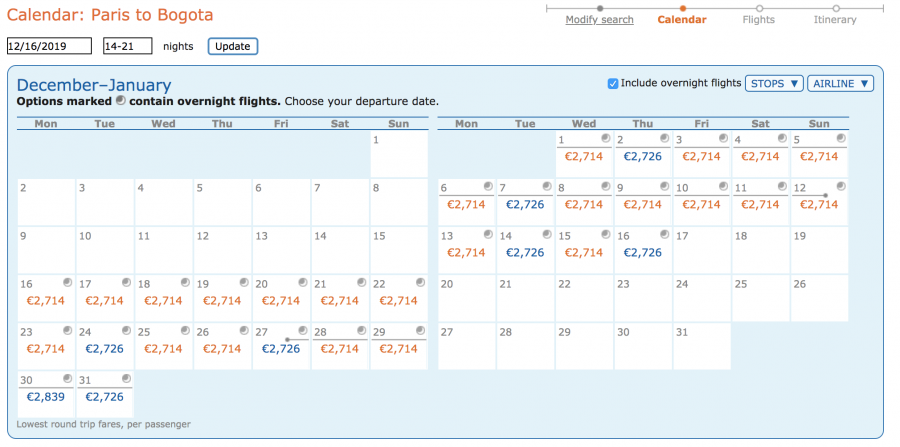900x447 pixels.
Task: Click overnight icon on December 31 cell
Action: click(126, 378)
